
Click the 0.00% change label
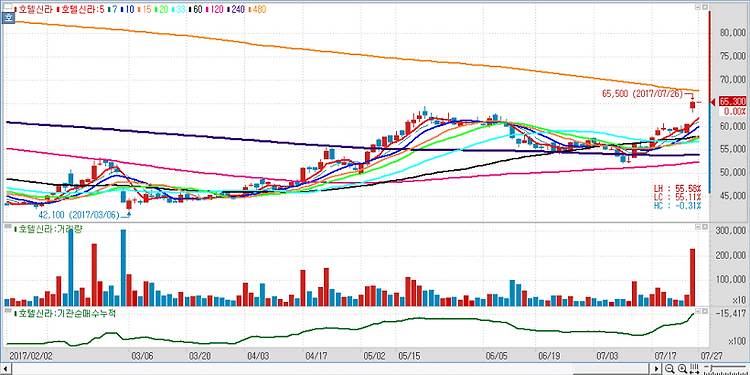coord(735,111)
